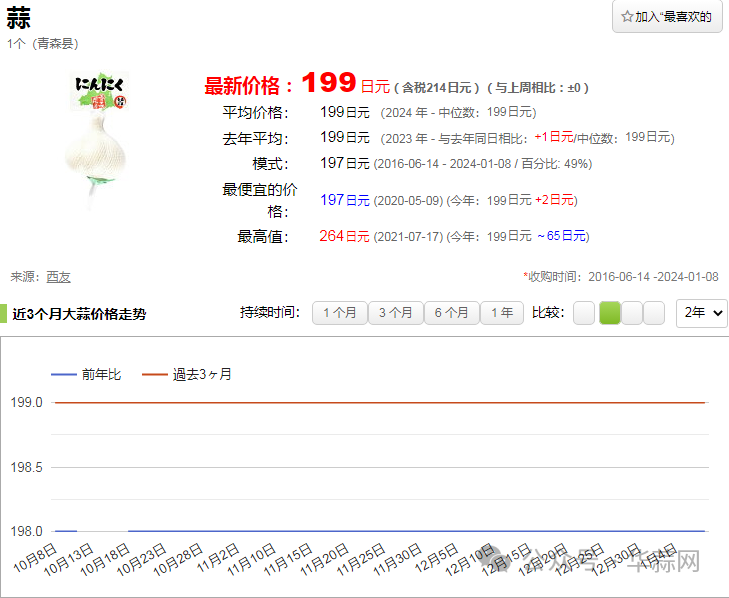Toggle the 前年比 legend entry
The image size is (729, 598).
tap(86, 374)
